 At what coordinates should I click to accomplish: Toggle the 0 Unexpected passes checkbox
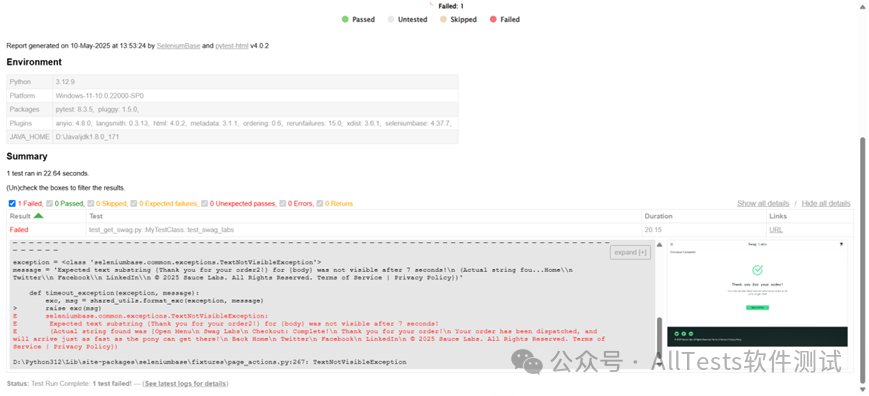[205, 204]
